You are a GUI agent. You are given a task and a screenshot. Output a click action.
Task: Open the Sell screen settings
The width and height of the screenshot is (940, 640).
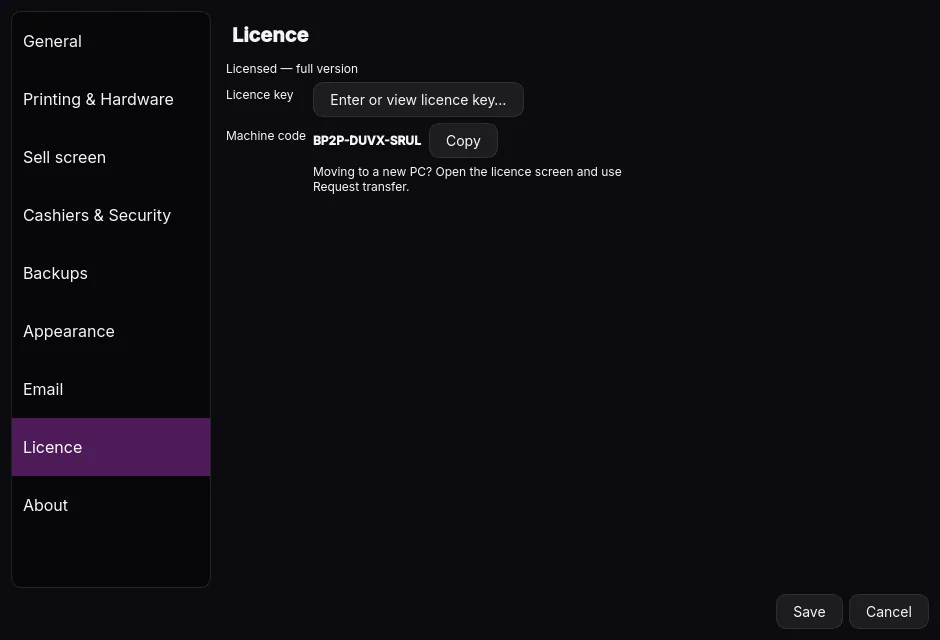111,158
